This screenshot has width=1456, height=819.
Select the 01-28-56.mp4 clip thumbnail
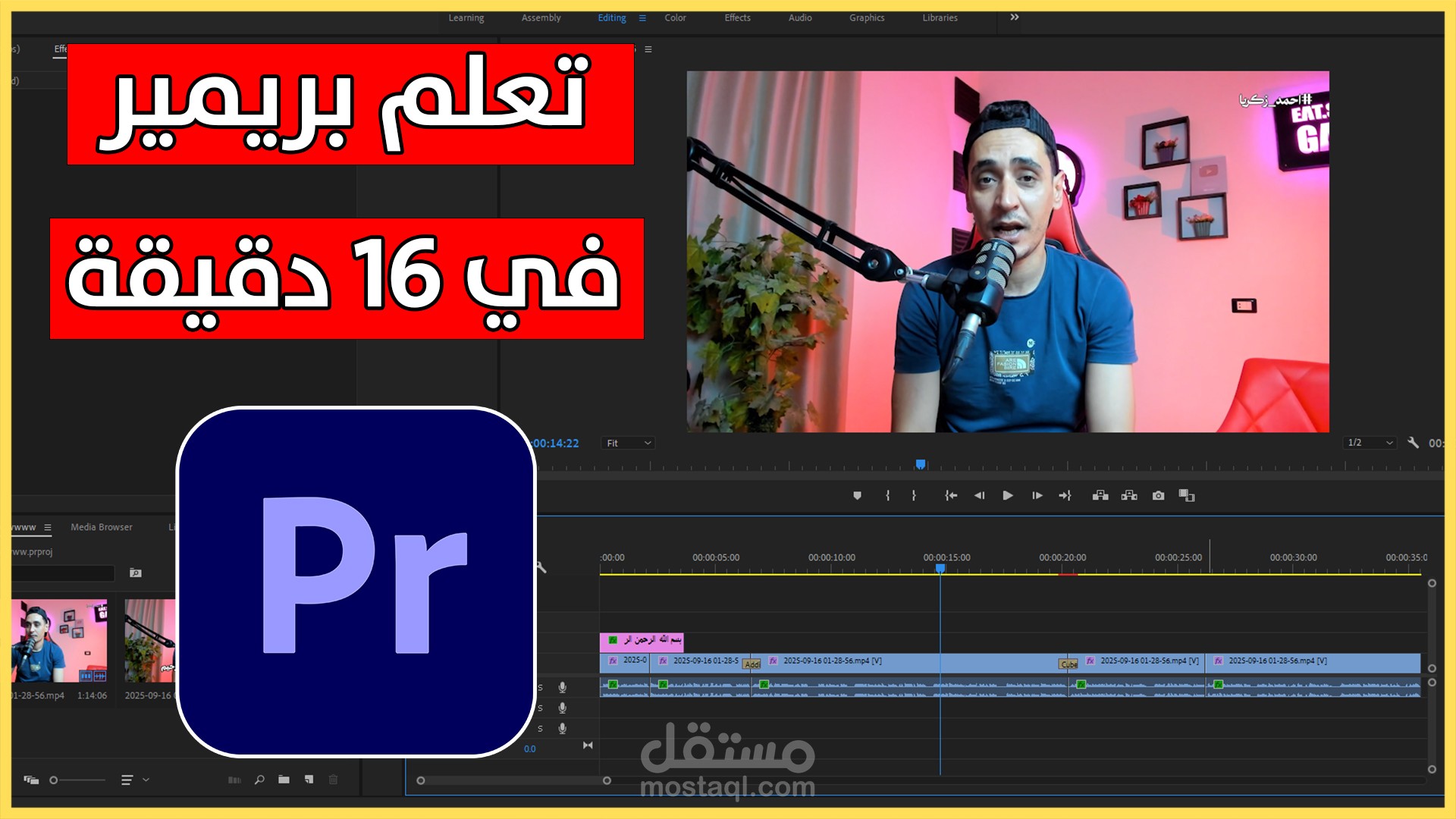click(59, 641)
